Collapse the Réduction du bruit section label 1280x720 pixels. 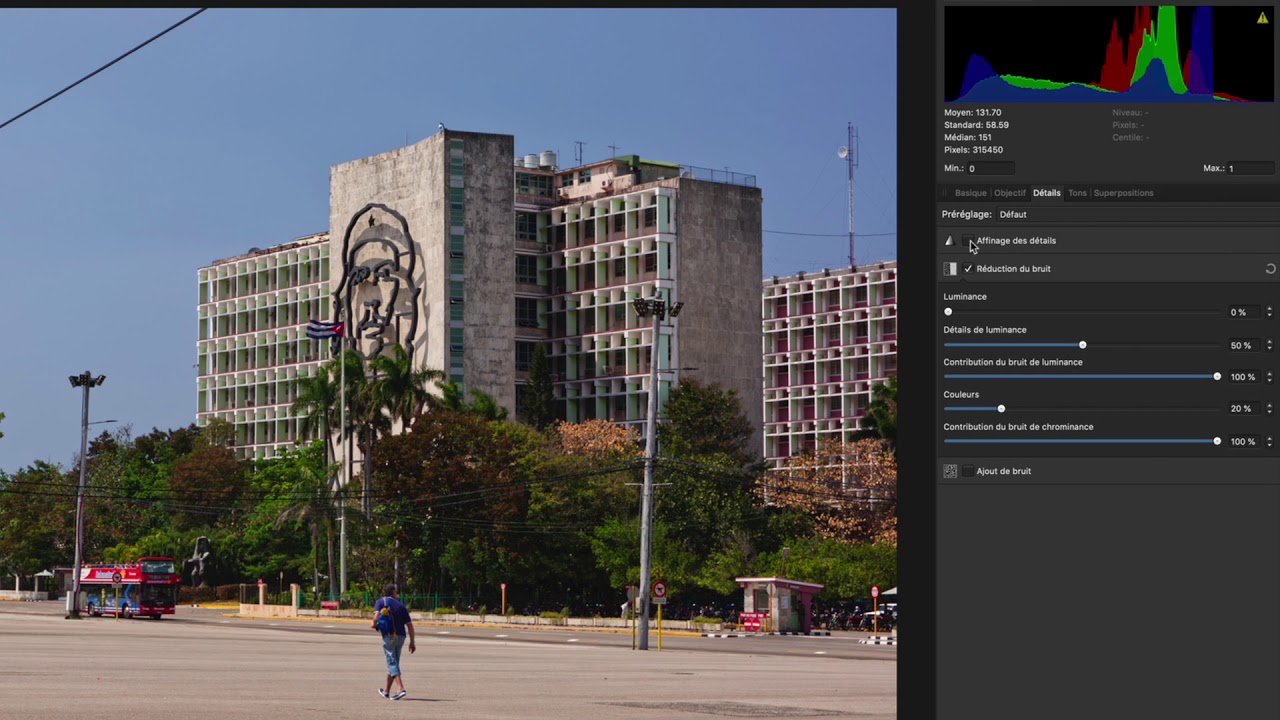(x=1013, y=269)
